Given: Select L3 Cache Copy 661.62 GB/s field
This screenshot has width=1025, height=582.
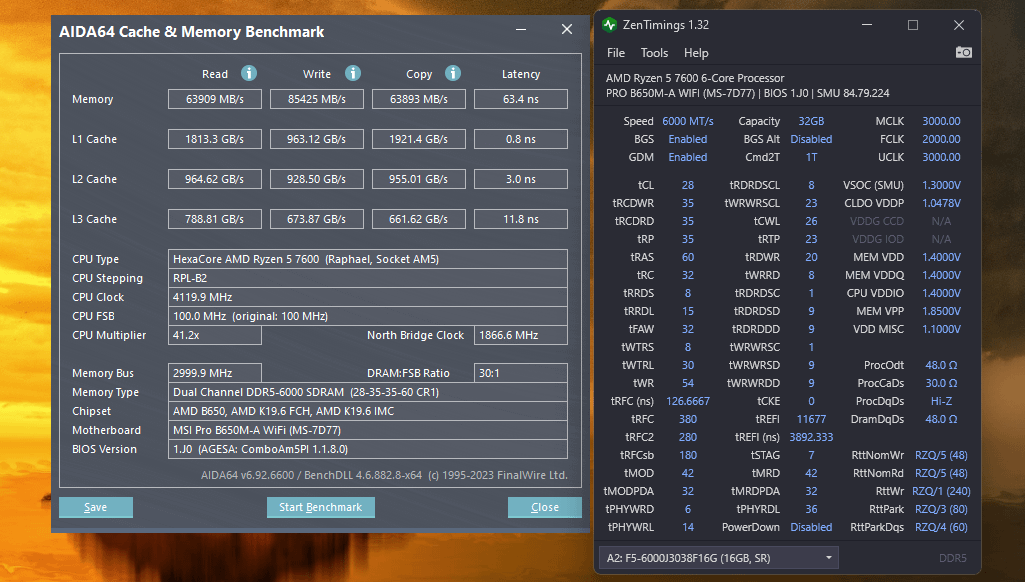Looking at the screenshot, I should pyautogui.click(x=418, y=219).
